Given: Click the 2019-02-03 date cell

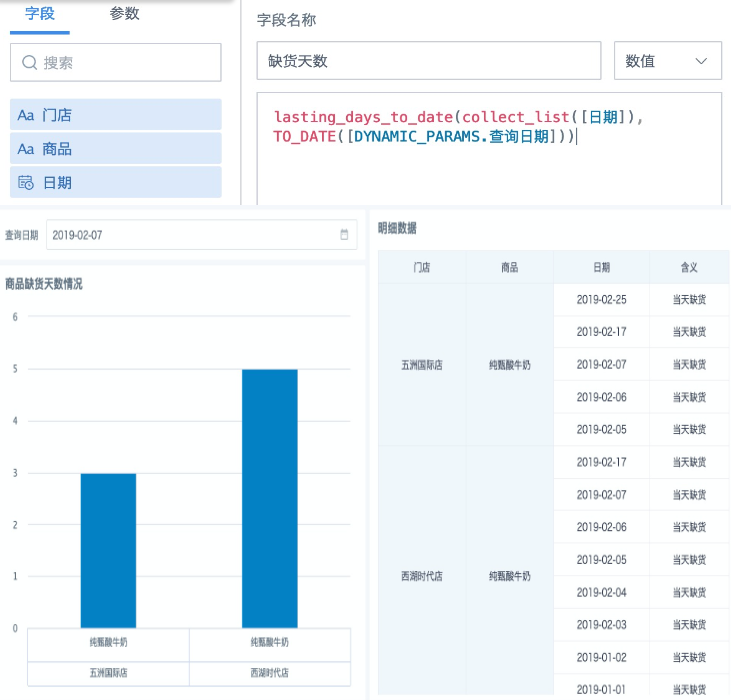Looking at the screenshot, I should point(601,625).
